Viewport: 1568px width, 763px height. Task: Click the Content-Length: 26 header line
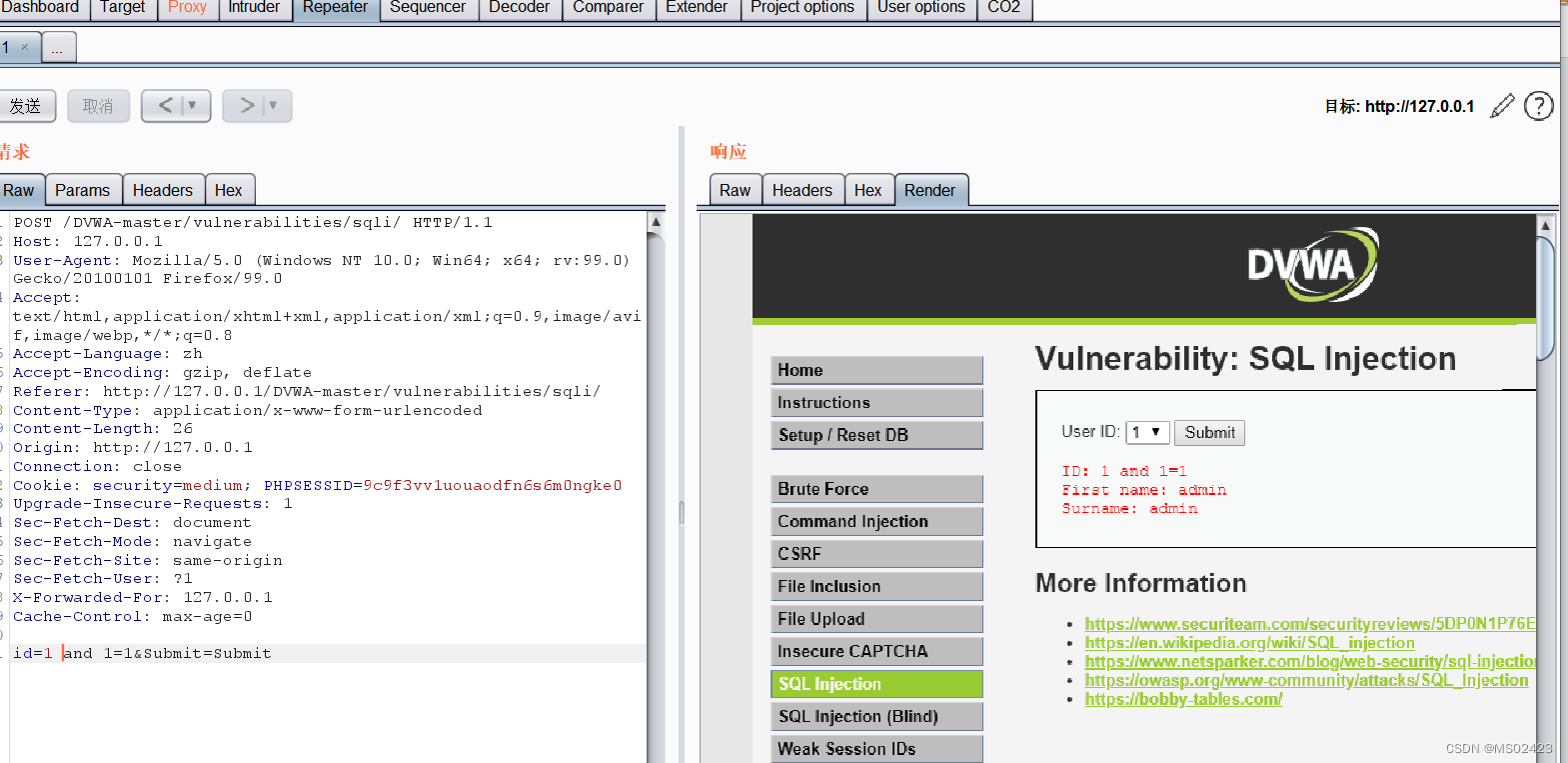(x=103, y=429)
